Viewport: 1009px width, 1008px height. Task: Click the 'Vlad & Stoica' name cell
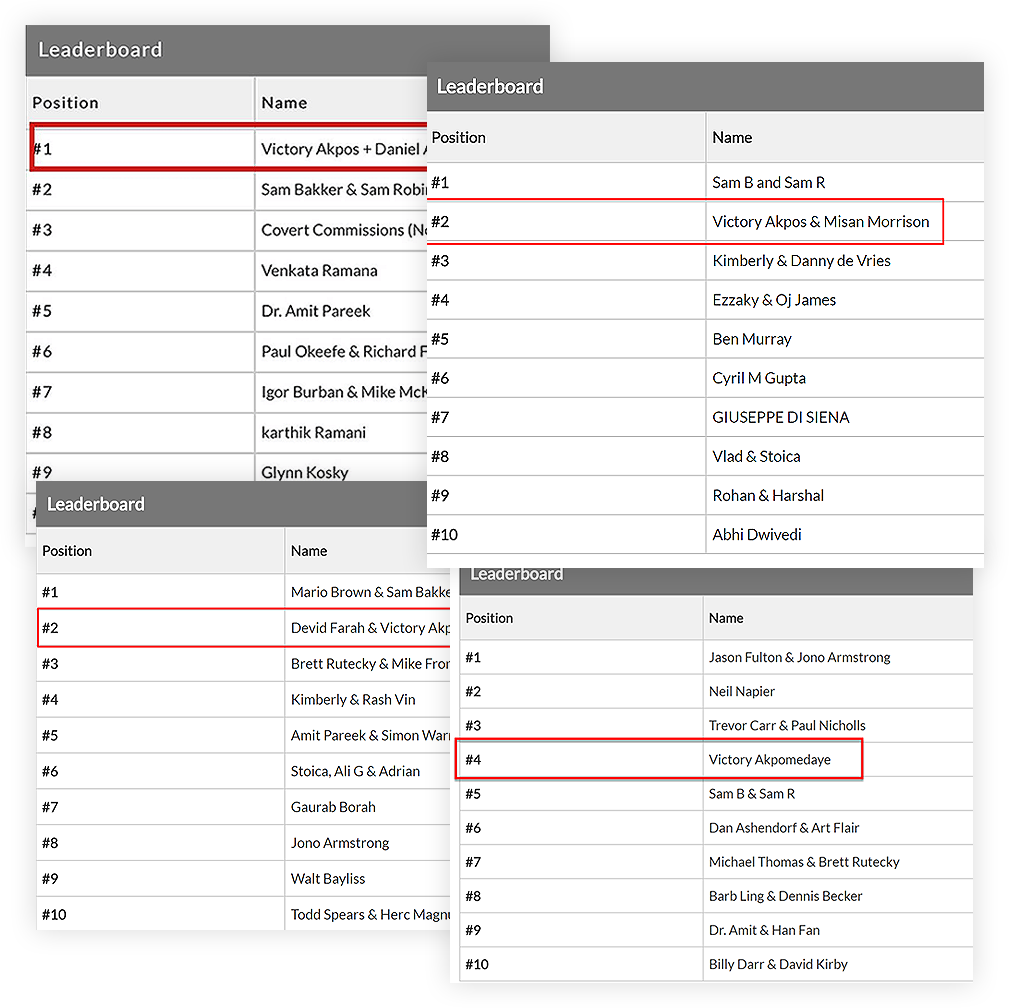(845, 456)
